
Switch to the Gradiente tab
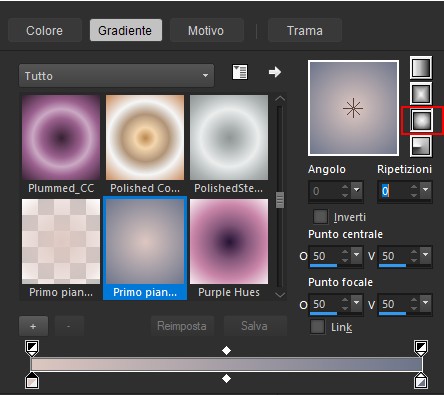[x=126, y=30]
